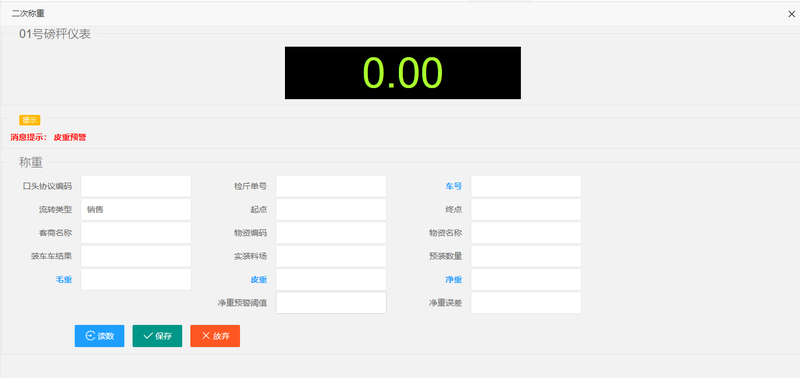Click the 净重误差 input field
Image resolution: width=800 pixels, height=378 pixels.
click(526, 303)
